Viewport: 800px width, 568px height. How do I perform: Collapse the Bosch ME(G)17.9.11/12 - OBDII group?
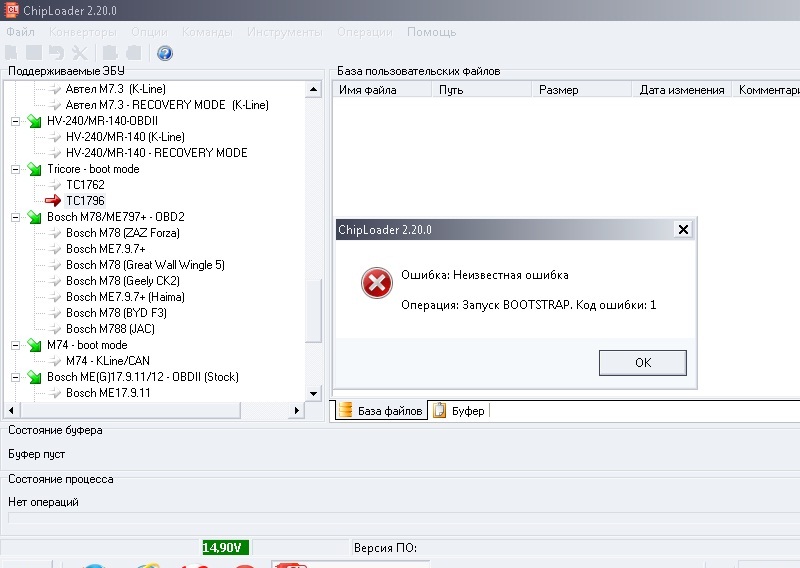16,377
